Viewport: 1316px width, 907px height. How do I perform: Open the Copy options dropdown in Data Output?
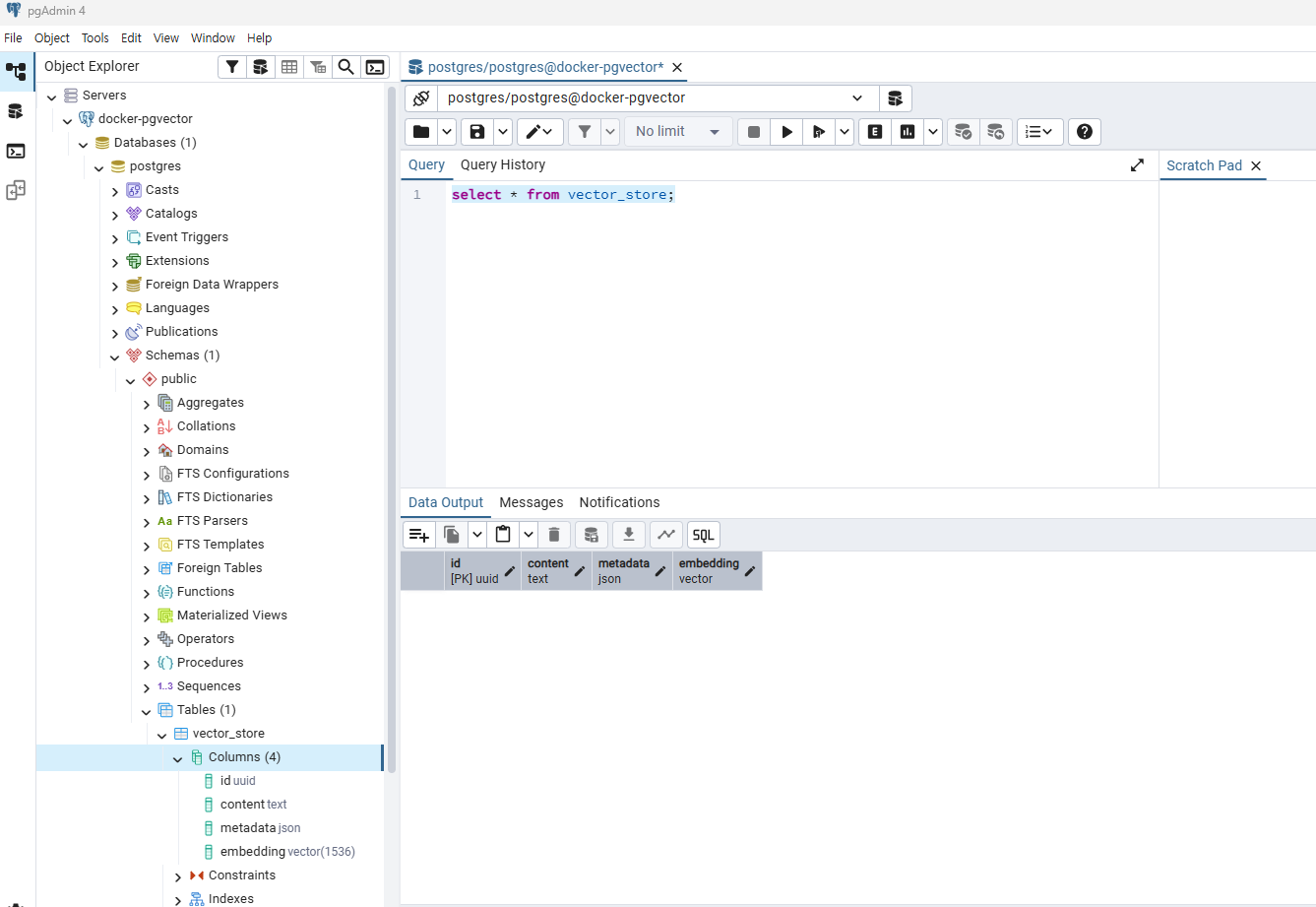point(477,535)
